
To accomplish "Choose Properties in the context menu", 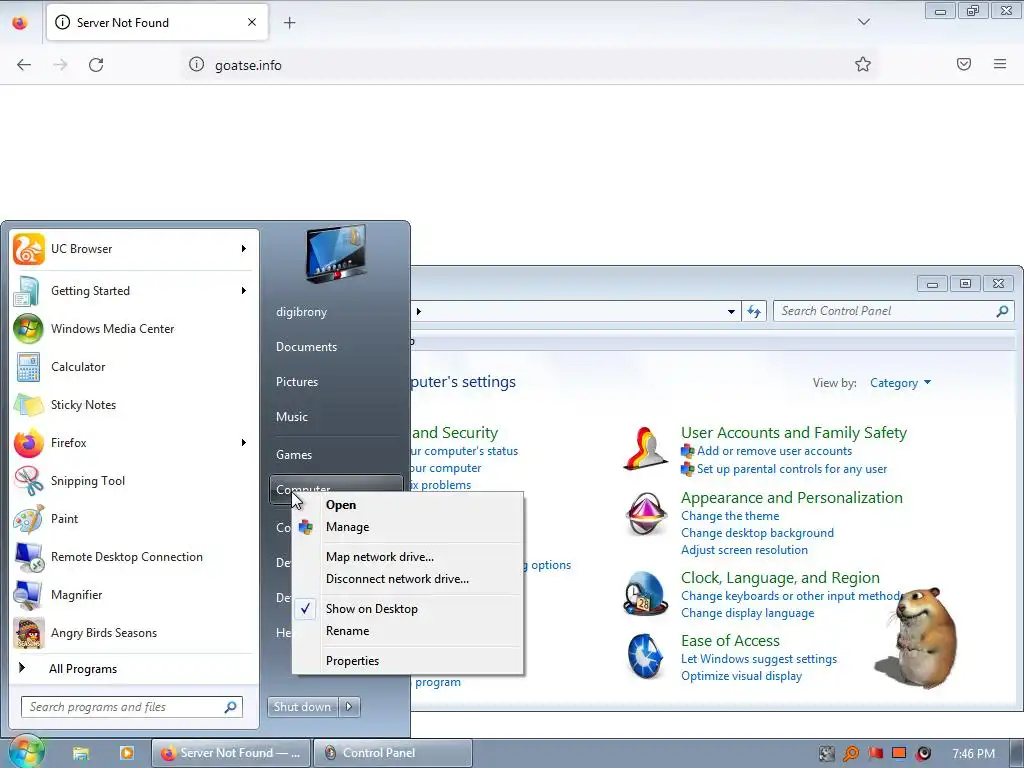I will click(408, 661).
